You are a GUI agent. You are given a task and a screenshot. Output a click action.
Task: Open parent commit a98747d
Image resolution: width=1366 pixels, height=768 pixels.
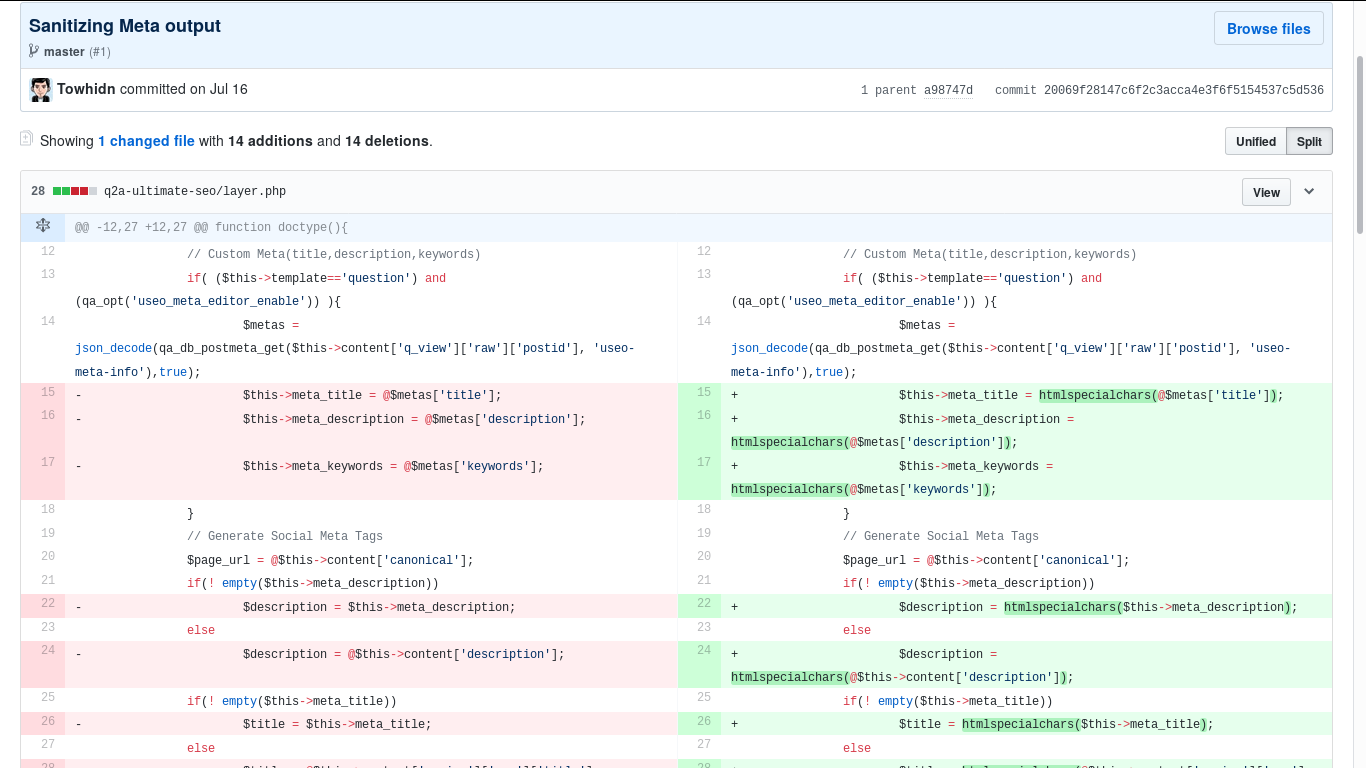[948, 90]
